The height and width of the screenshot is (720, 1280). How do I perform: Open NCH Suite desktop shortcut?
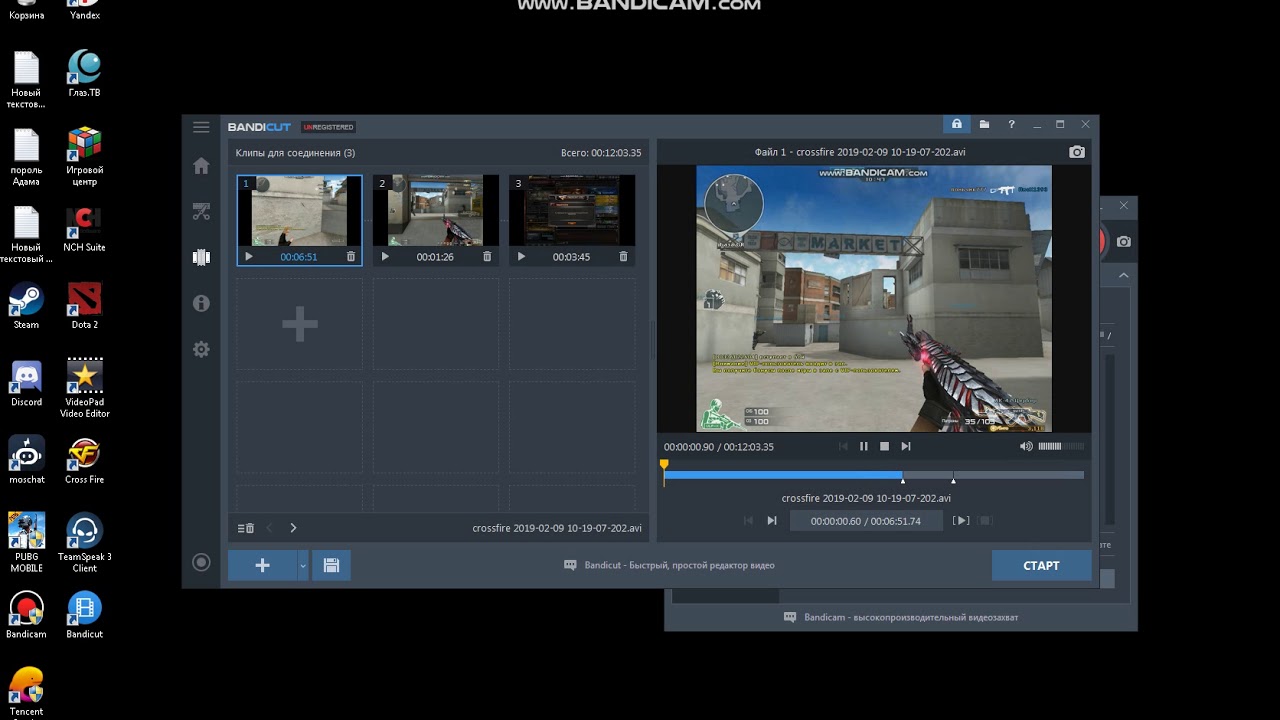tap(85, 229)
